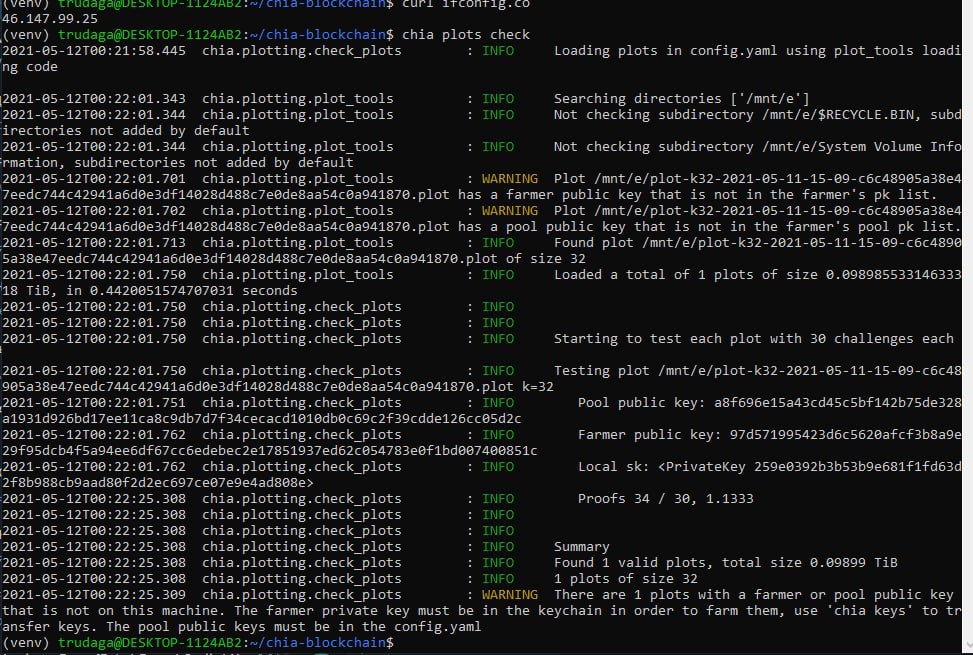Click the 'Pool public key:' label

tap(642, 403)
